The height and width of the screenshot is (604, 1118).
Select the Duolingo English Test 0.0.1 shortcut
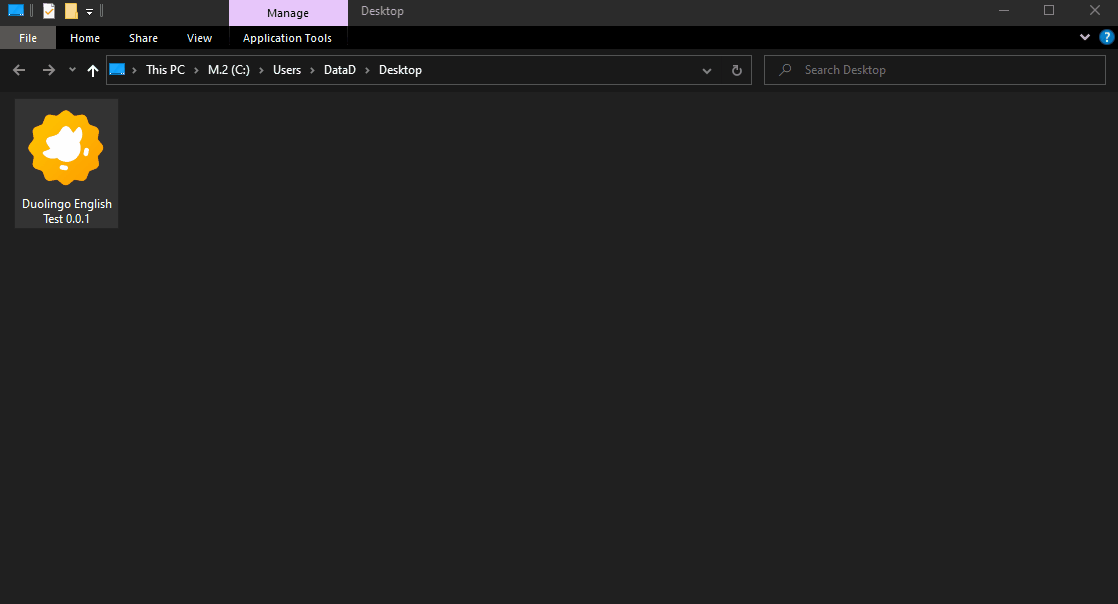click(x=66, y=163)
